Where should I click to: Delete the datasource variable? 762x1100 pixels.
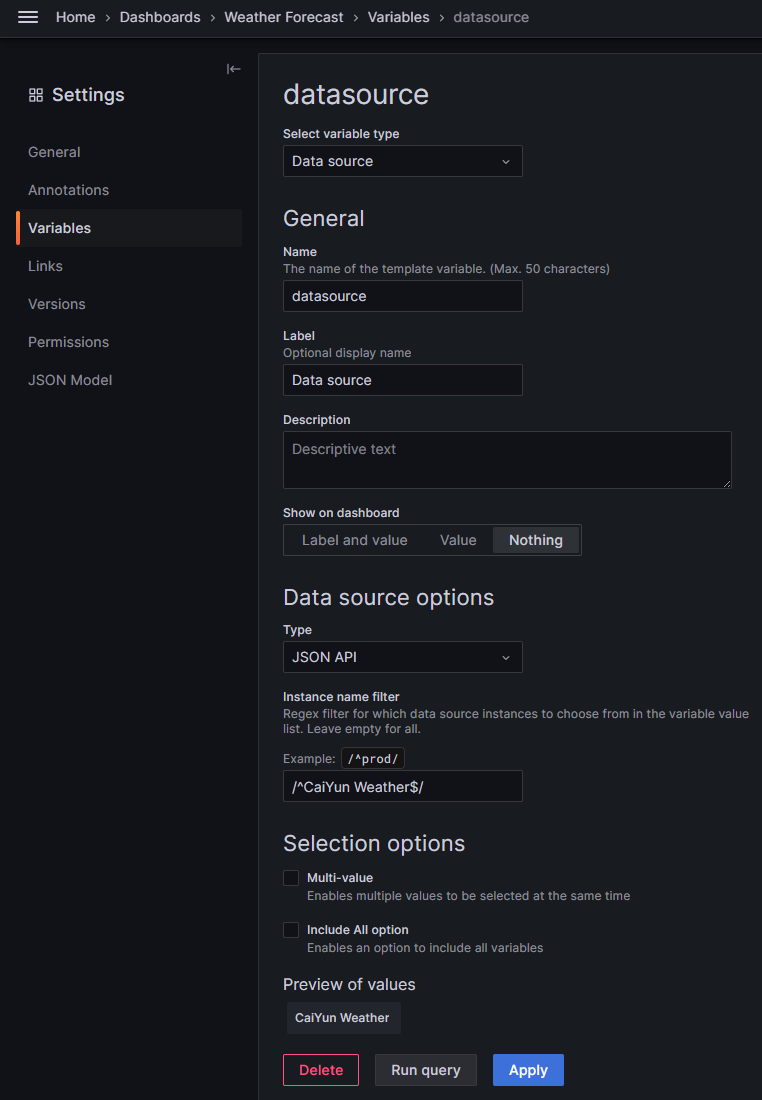[321, 1070]
